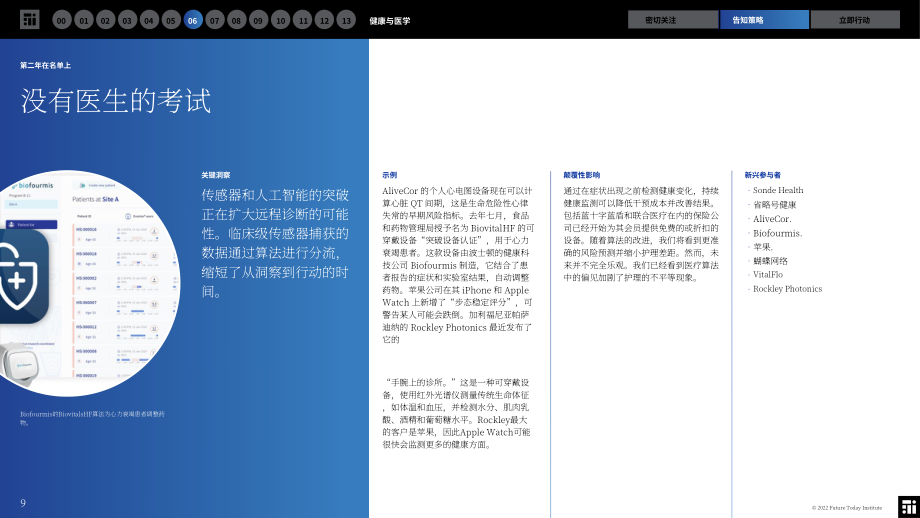Select the 告知策略 tab

click(x=765, y=19)
